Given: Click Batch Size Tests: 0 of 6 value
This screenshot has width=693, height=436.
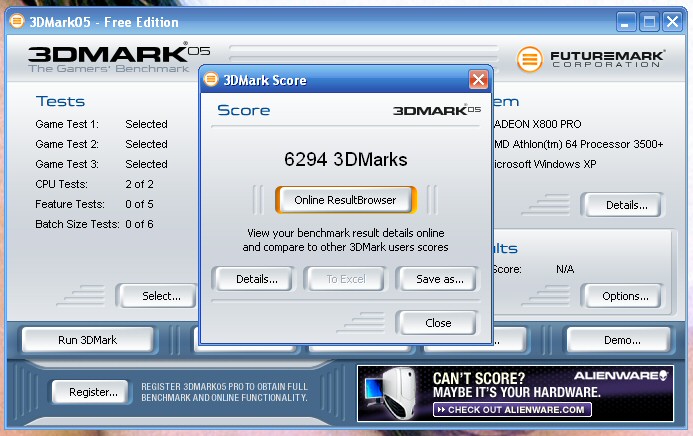Looking at the screenshot, I should (139, 224).
